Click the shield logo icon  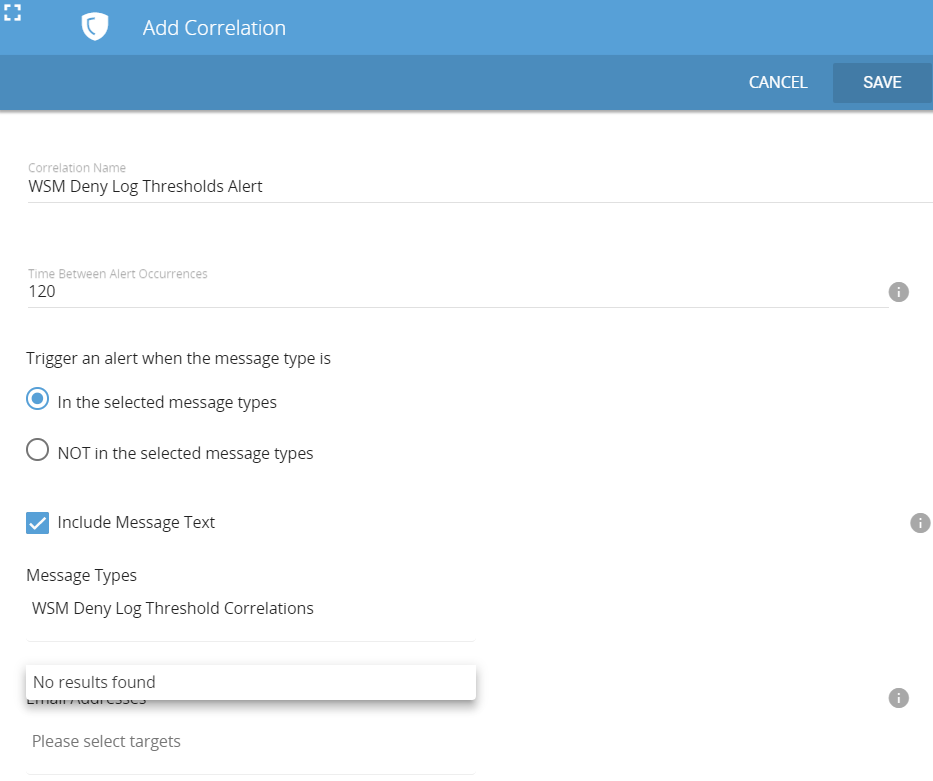[x=94, y=27]
